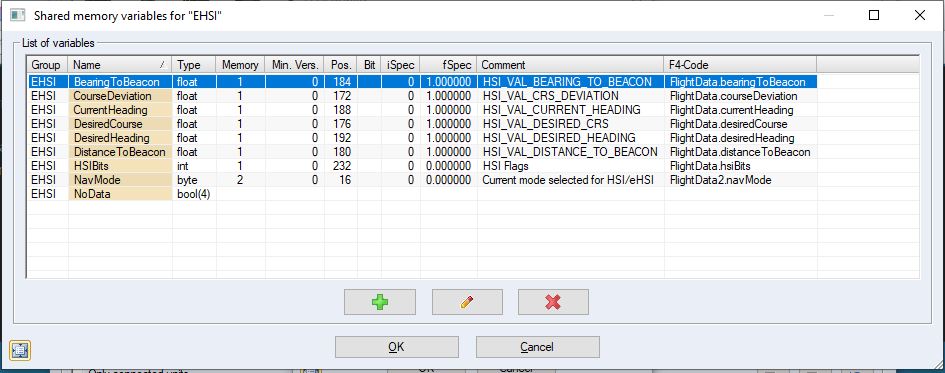Close the Shared memory variables dialog
The width and height of the screenshot is (945, 373).
[920, 15]
